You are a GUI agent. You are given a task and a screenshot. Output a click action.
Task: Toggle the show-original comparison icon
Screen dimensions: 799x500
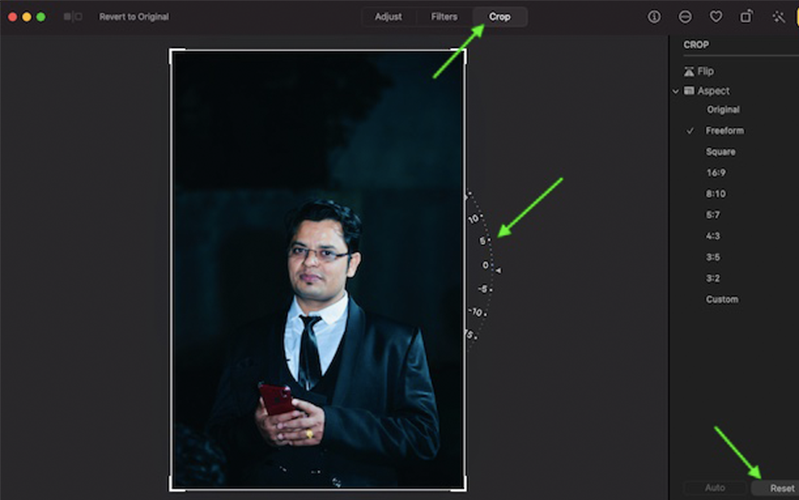coord(73,17)
